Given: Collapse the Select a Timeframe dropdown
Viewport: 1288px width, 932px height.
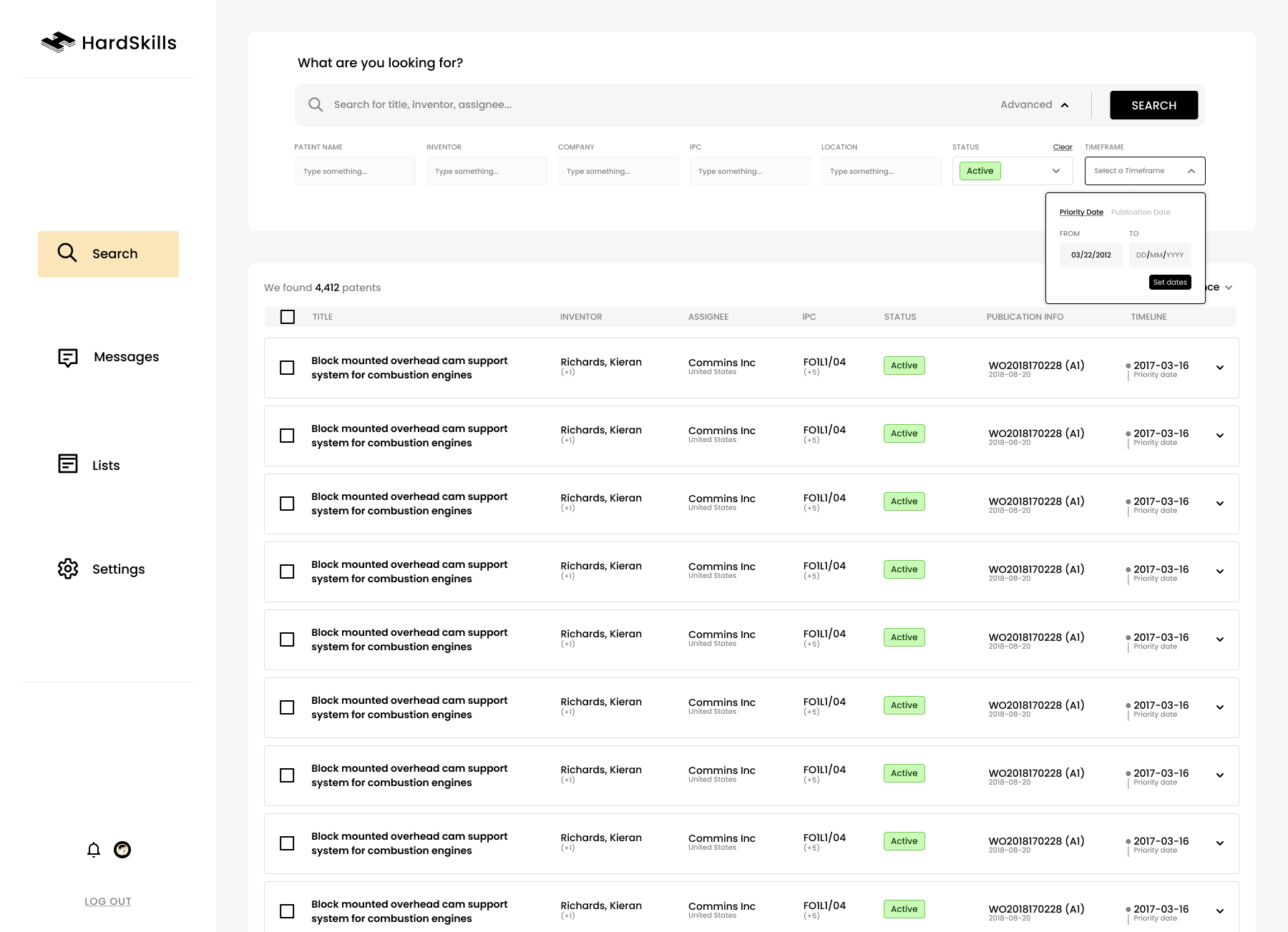Looking at the screenshot, I should pos(1191,171).
